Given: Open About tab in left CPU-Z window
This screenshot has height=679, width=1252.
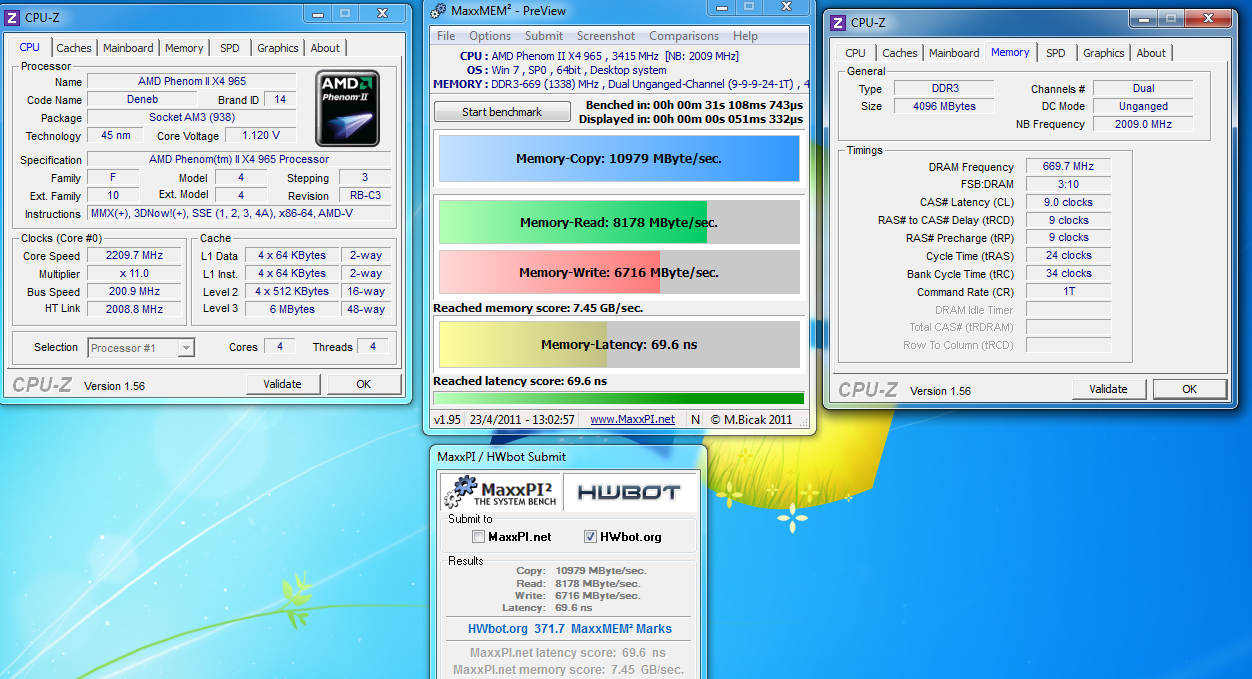Looking at the screenshot, I should click(x=325, y=48).
